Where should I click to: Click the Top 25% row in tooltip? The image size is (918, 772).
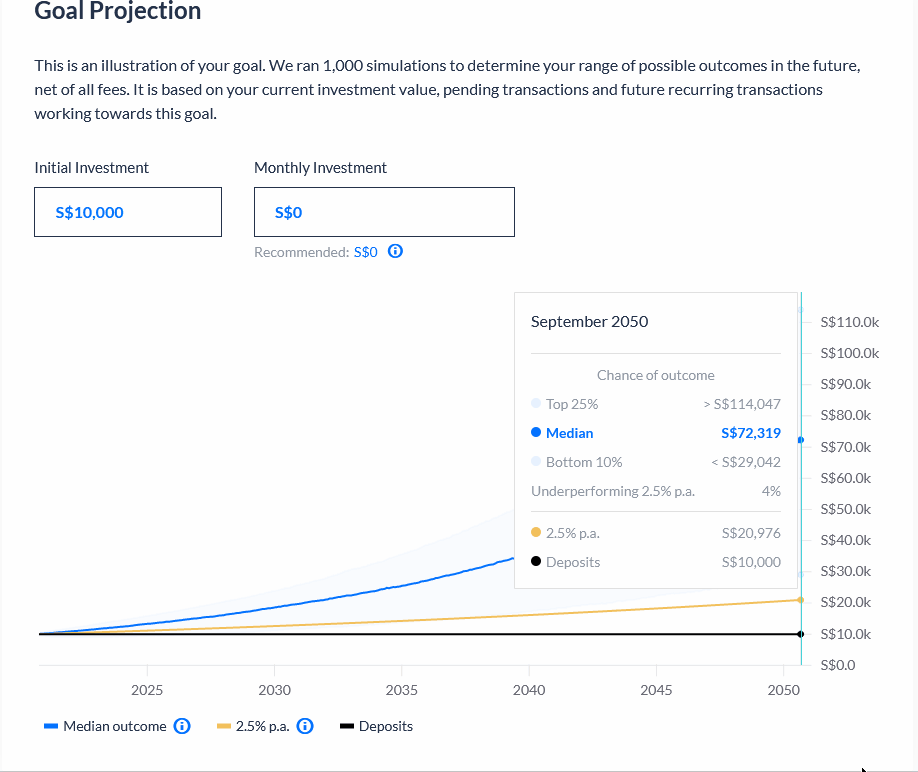(655, 404)
